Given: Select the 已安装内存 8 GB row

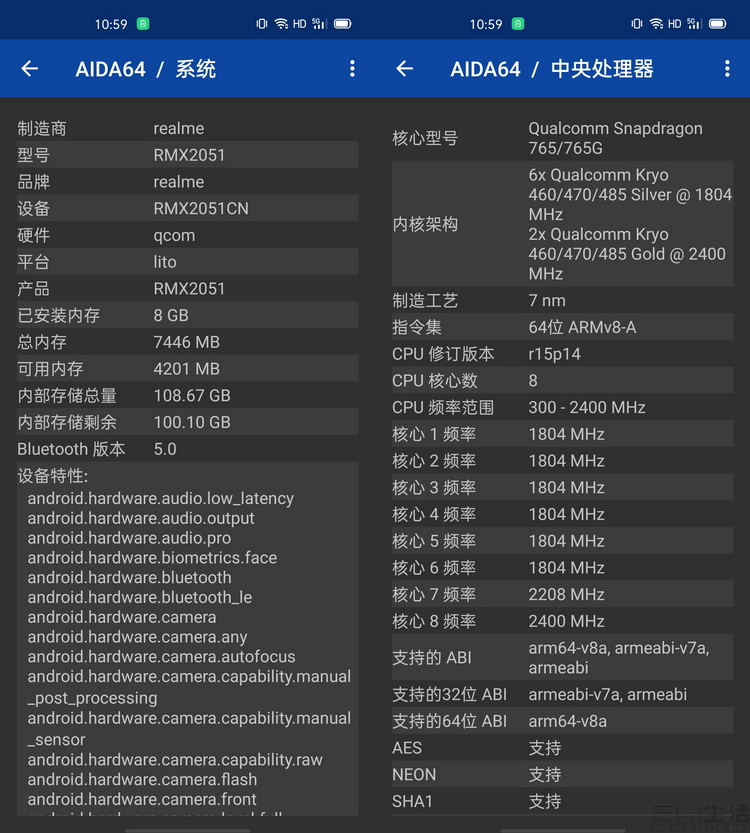Looking at the screenshot, I should (x=188, y=315).
